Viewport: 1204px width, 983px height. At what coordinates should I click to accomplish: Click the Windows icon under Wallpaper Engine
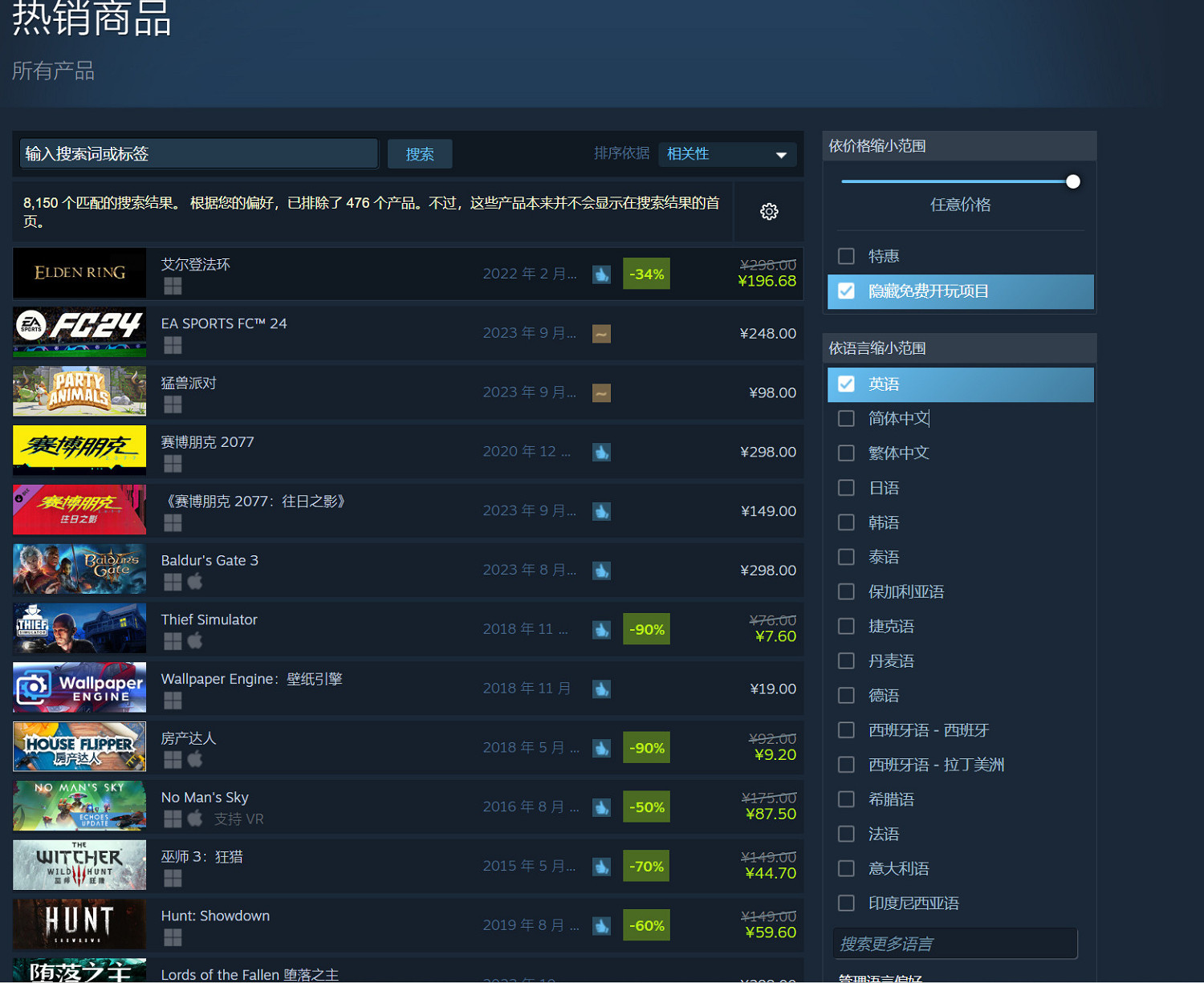pos(173,700)
